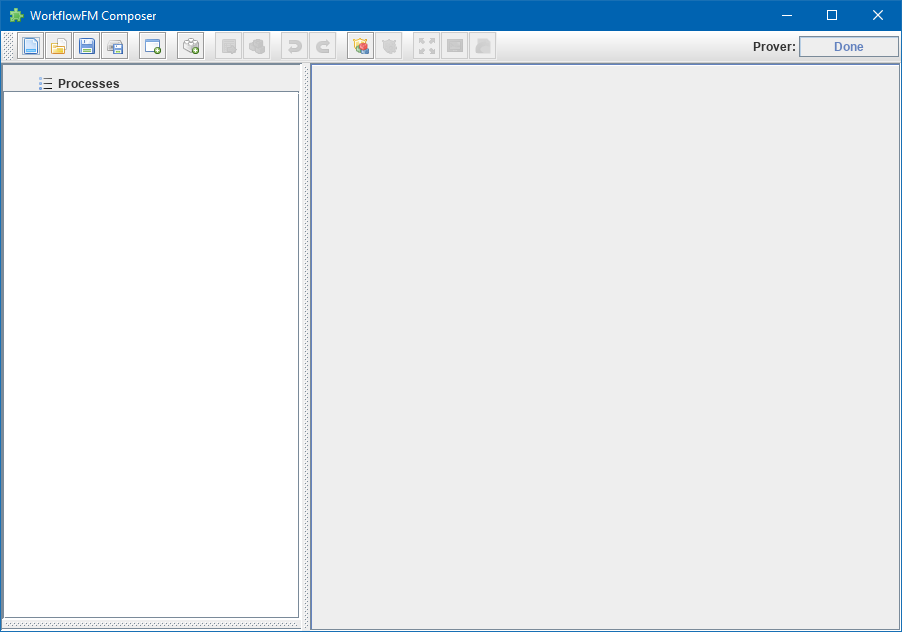Undo the last action
The width and height of the screenshot is (903, 633).
point(292,45)
